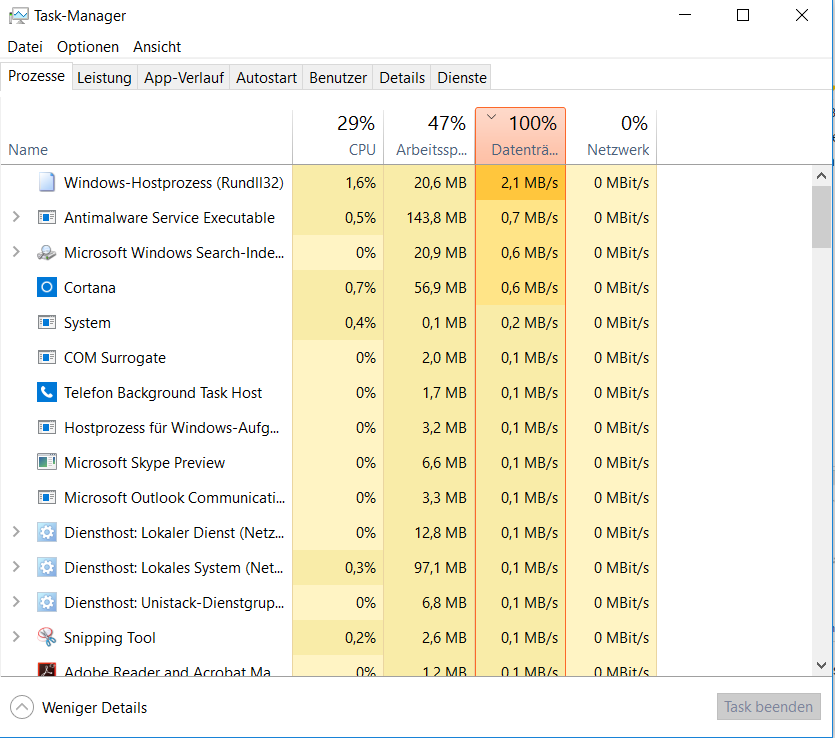Sort by Arbeitsspeicher column header
The width and height of the screenshot is (835, 738).
pos(429,137)
